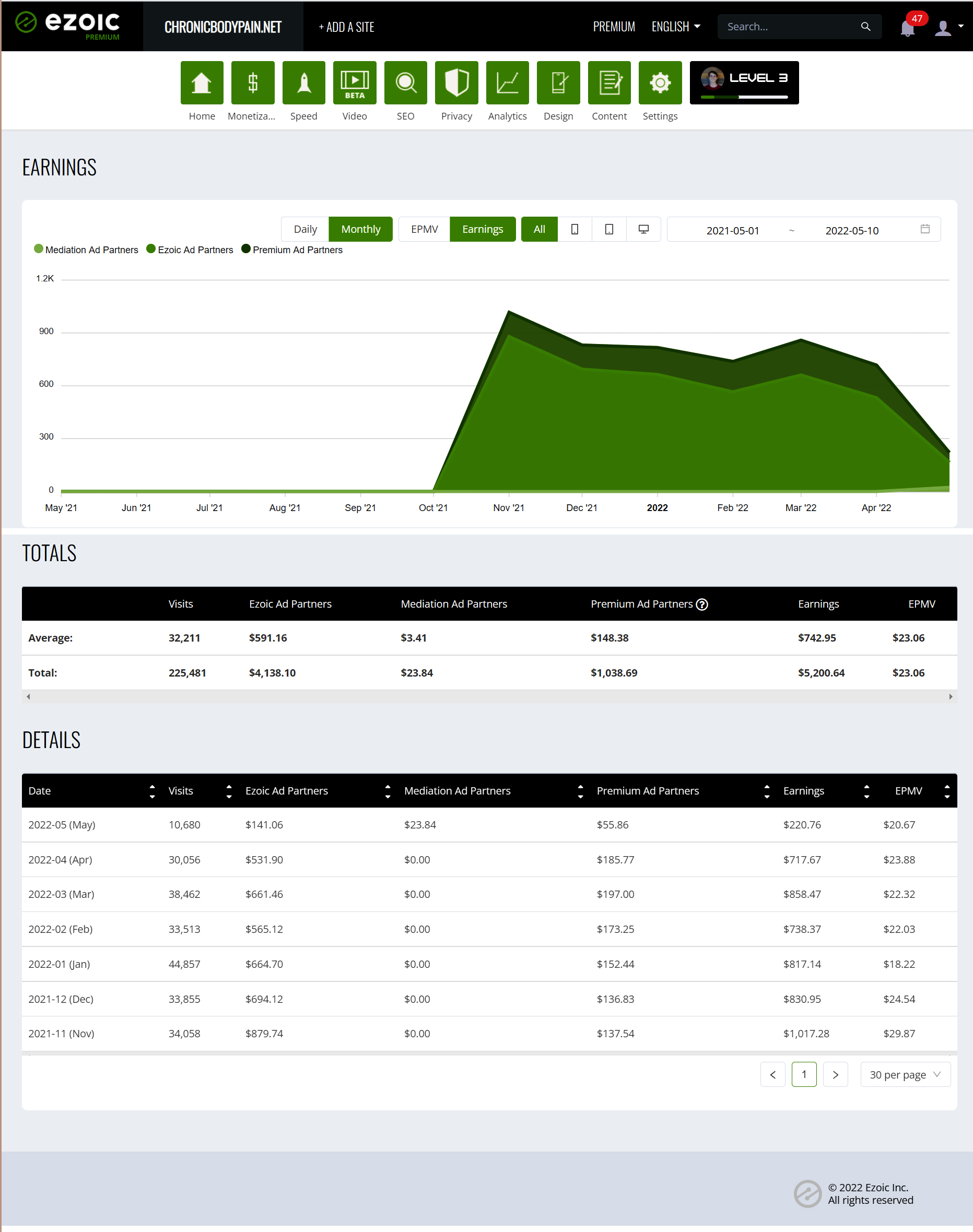This screenshot has width=973, height=1232.
Task: Toggle Ezoic Ad Partners legend series
Action: [190, 250]
